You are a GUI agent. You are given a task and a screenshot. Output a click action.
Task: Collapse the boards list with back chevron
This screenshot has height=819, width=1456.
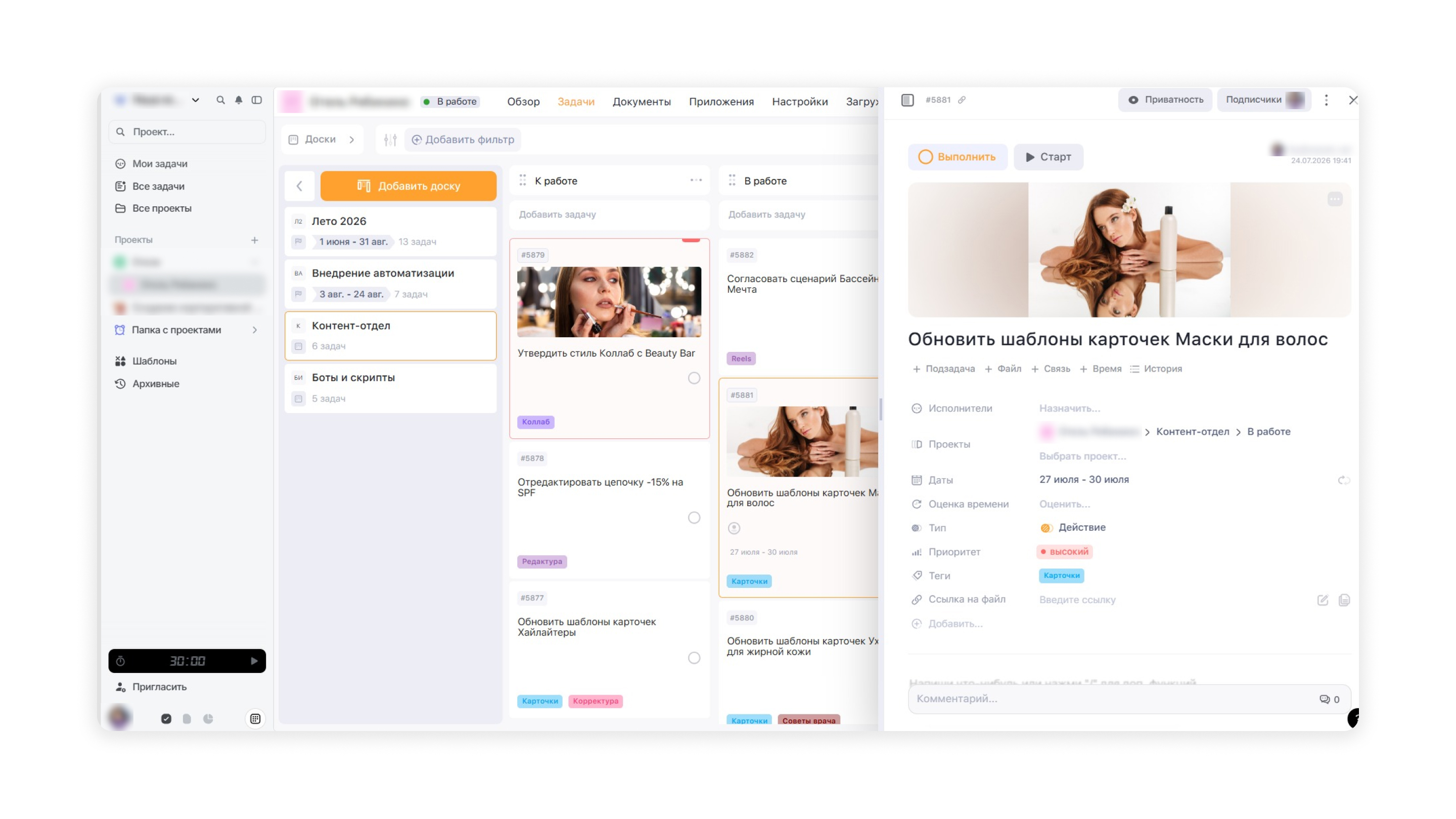300,186
